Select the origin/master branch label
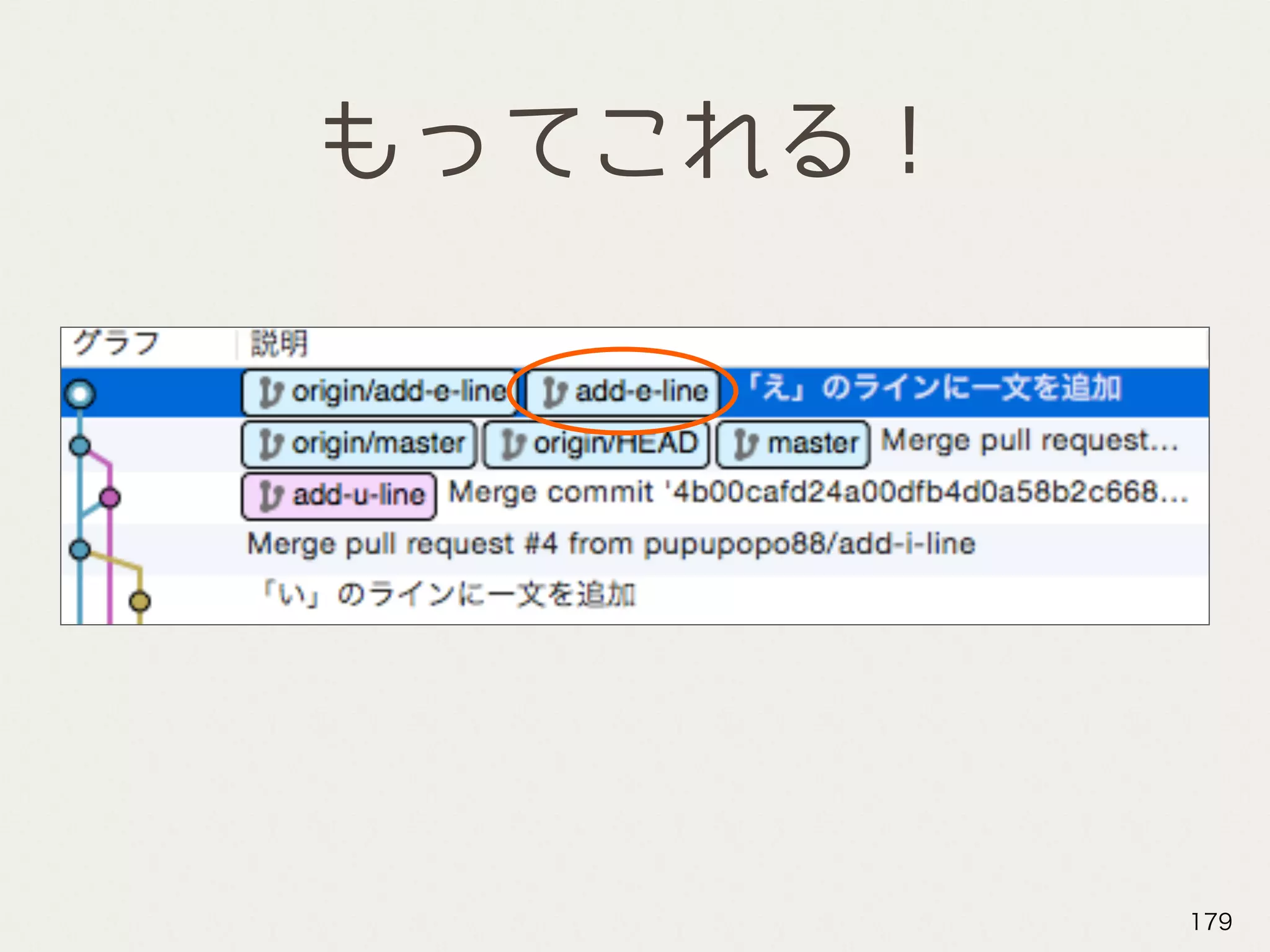The width and height of the screenshot is (1270, 952). point(359,444)
